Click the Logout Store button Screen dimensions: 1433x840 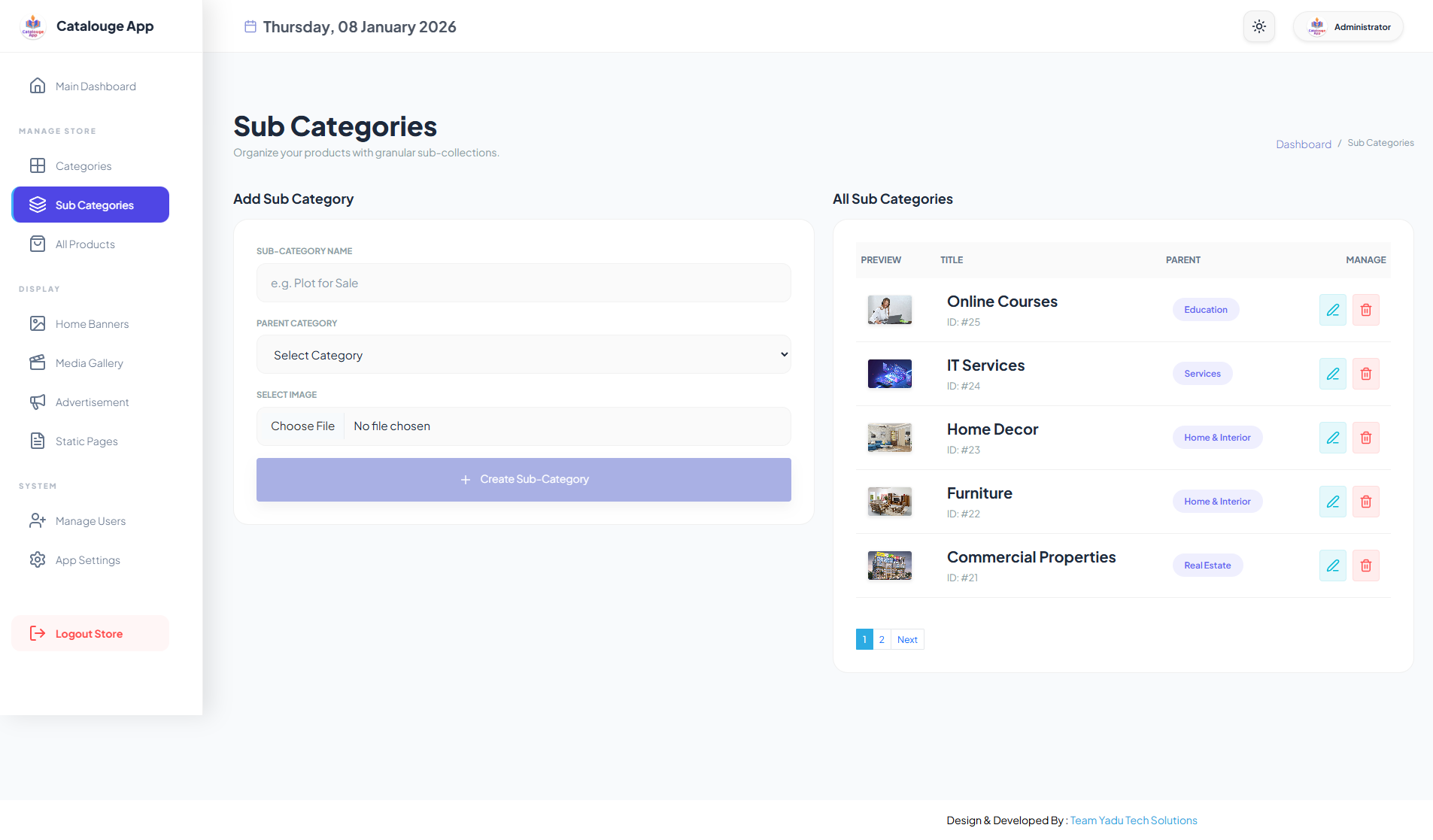(90, 633)
